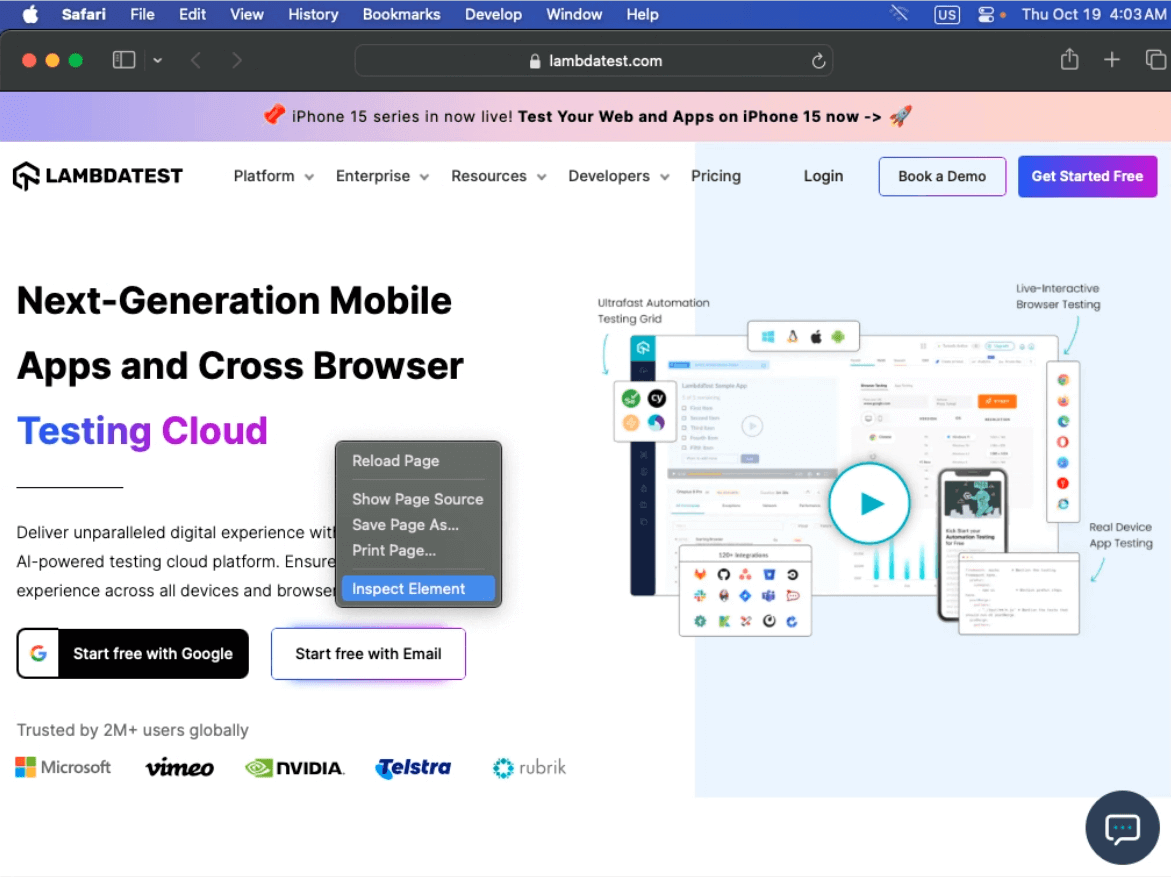The height and width of the screenshot is (877, 1171).
Task: Select the Cypress framework icon
Action: [x=657, y=398]
